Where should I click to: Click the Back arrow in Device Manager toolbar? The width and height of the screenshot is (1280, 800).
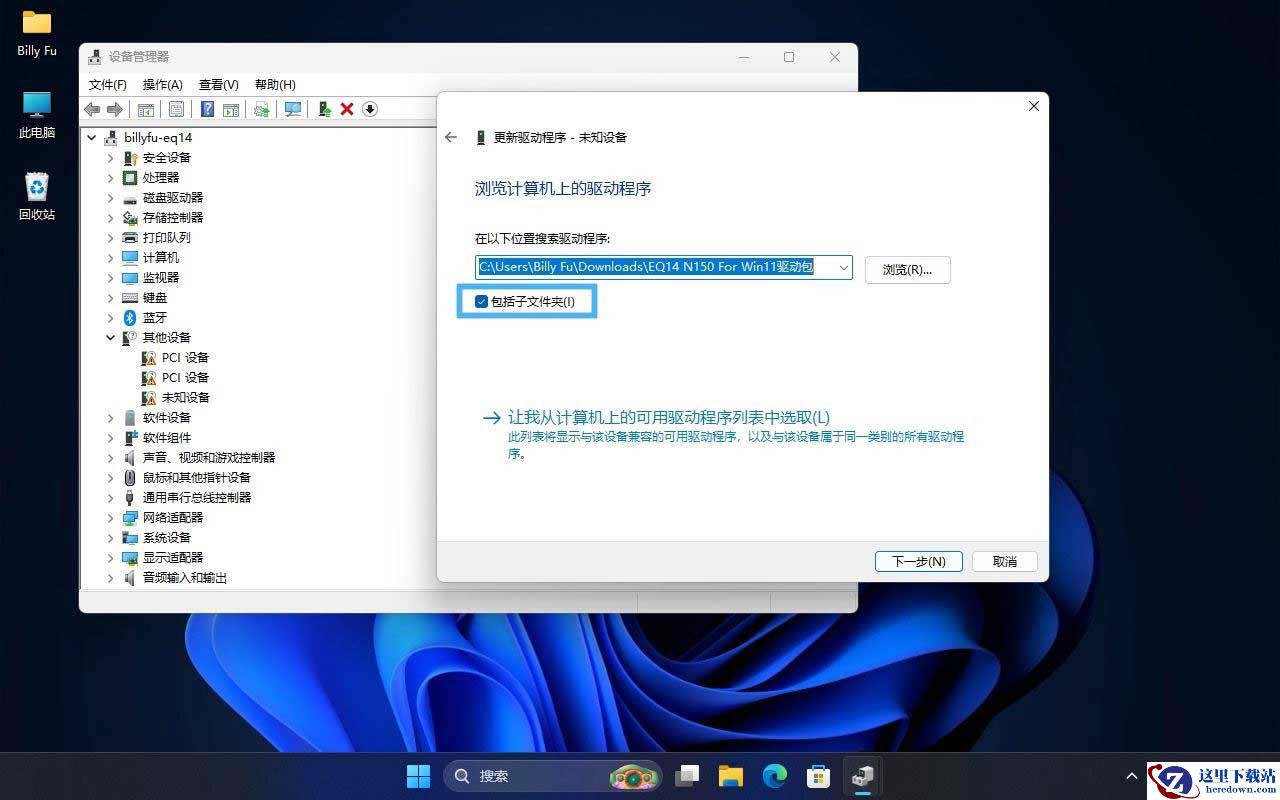pyautogui.click(x=92, y=109)
